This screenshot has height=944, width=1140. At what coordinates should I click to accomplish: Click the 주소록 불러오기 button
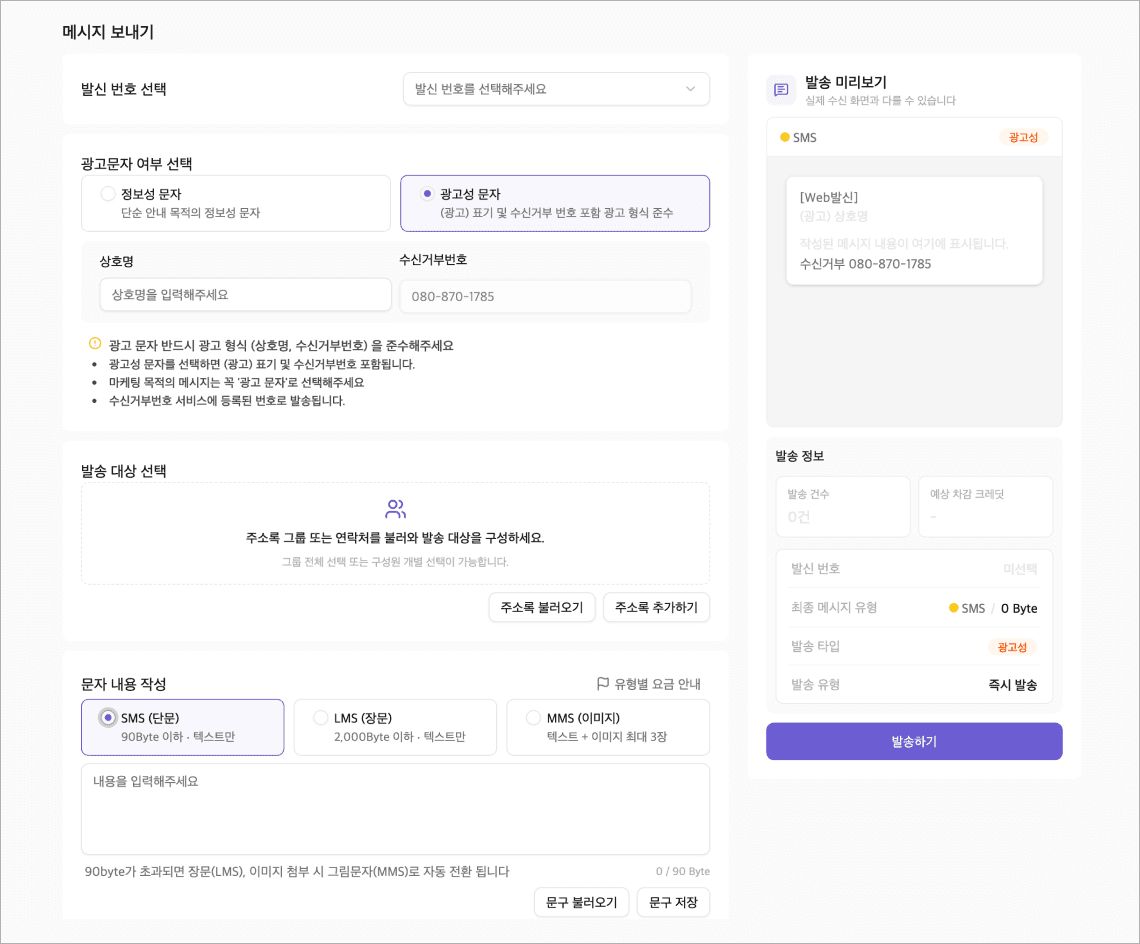(x=542, y=607)
